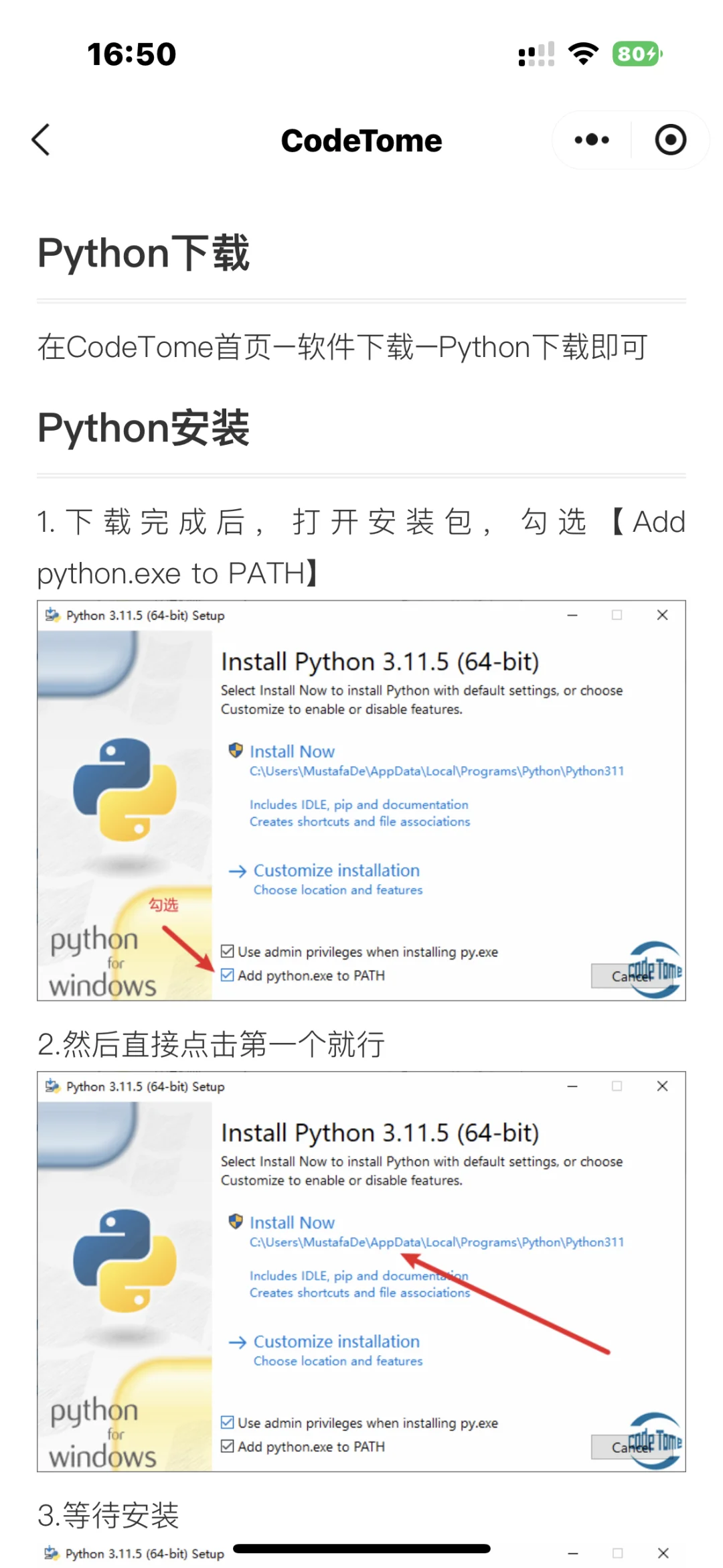Open the three-dot more menu
This screenshot has height=1568, width=723.
(592, 140)
